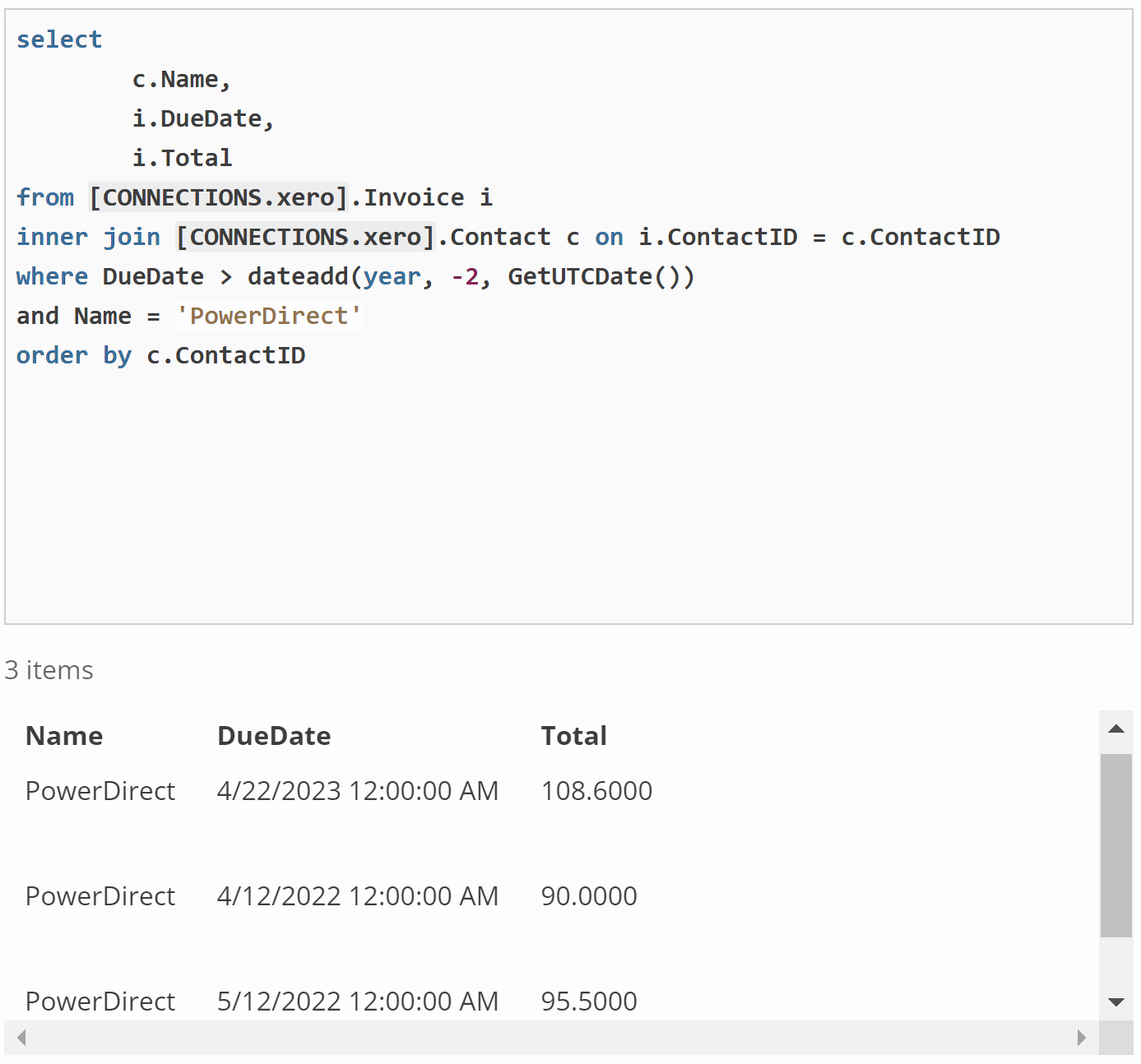This screenshot has height=1064, width=1141.
Task: Sort results by the Total column header
Action: [x=574, y=736]
